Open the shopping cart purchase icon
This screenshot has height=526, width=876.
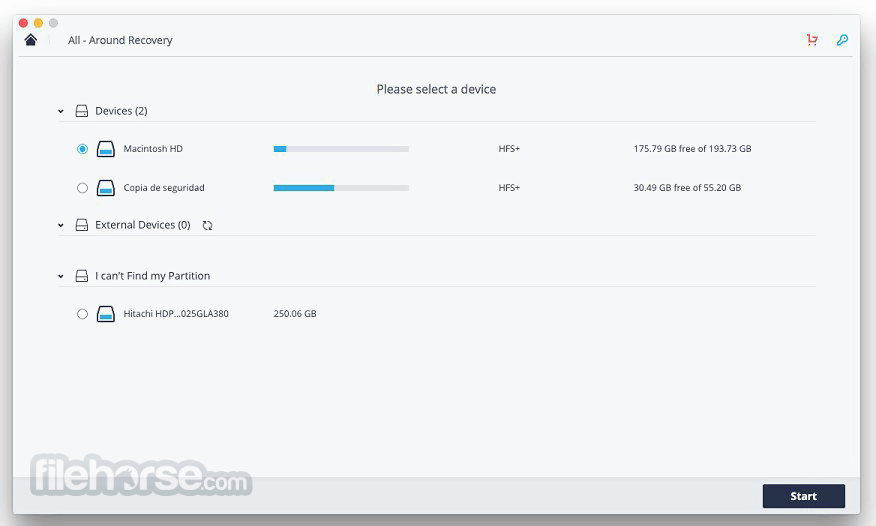point(812,40)
